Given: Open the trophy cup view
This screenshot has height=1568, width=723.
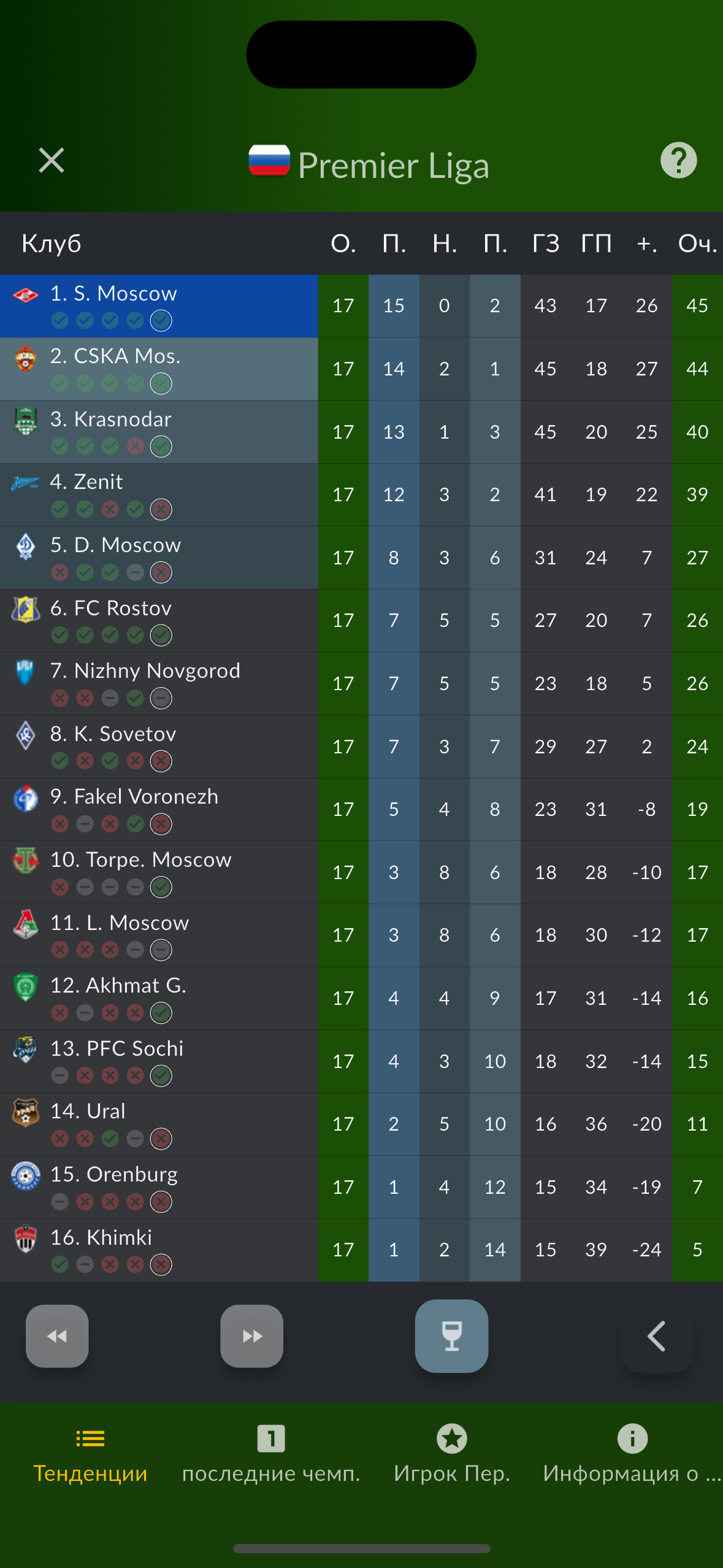Looking at the screenshot, I should pos(452,1336).
